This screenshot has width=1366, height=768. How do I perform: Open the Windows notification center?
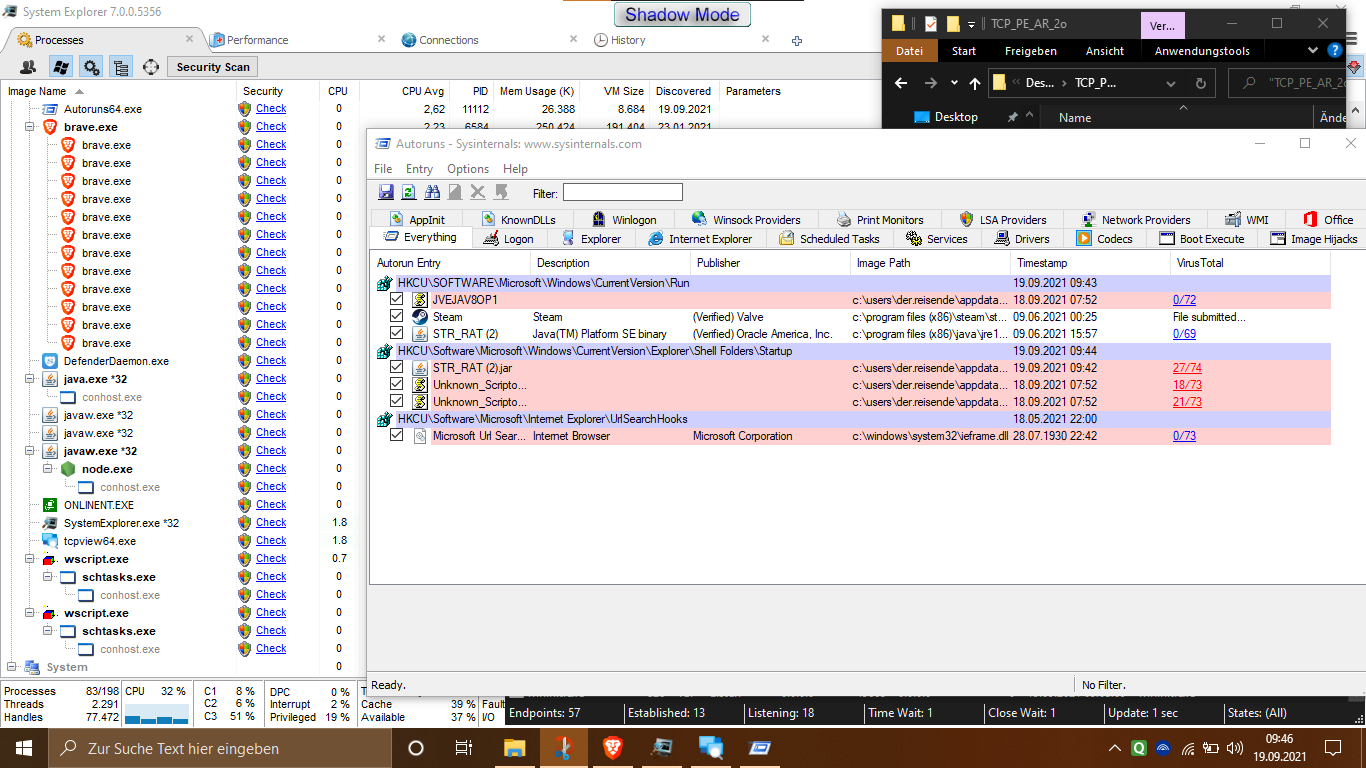[1333, 748]
